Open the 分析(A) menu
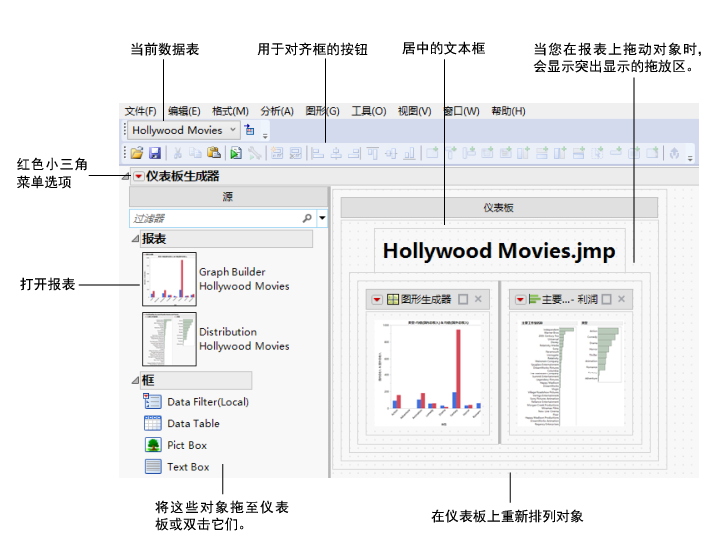 [276, 111]
